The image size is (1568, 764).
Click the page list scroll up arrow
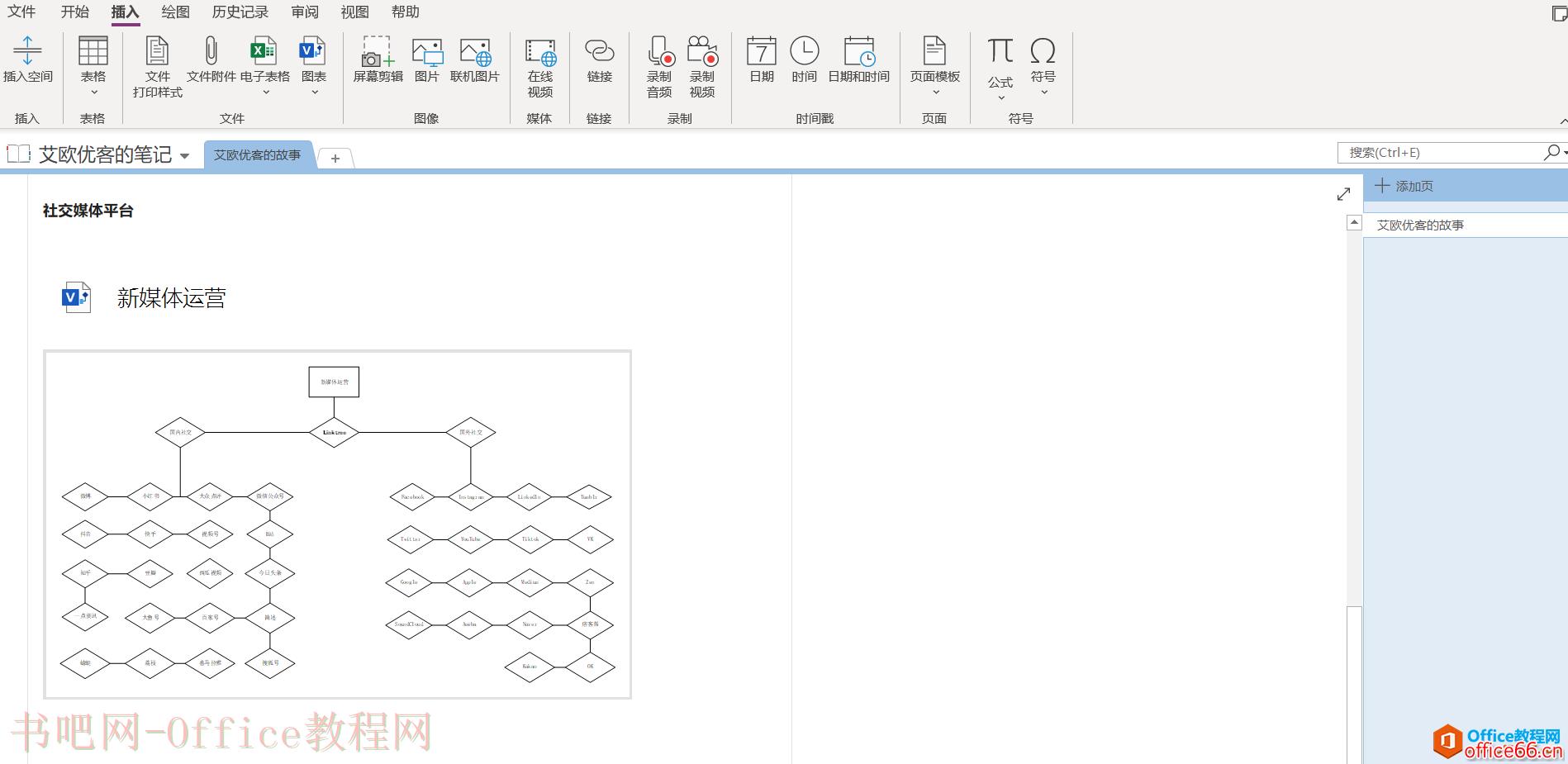[x=1353, y=222]
